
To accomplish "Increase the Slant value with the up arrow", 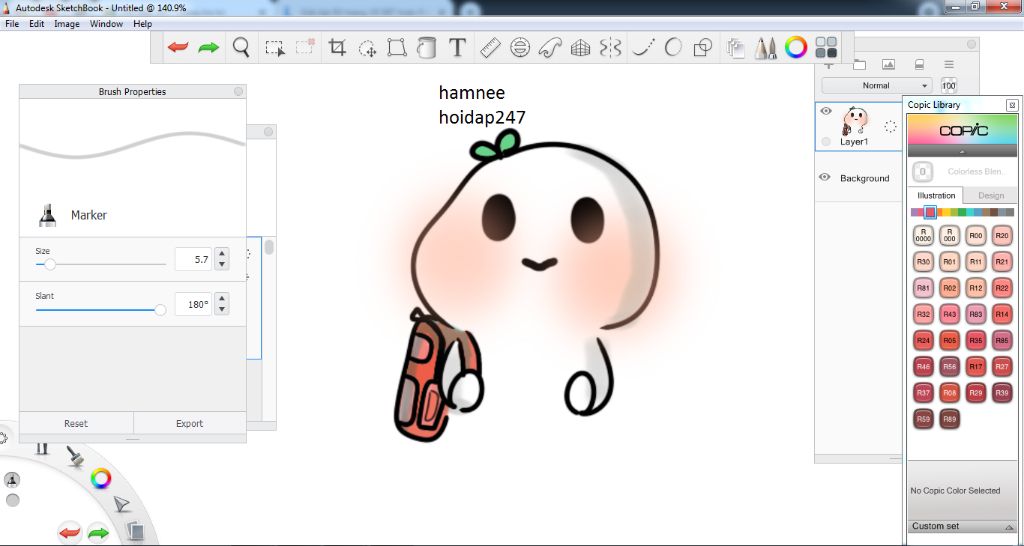I will coord(222,299).
